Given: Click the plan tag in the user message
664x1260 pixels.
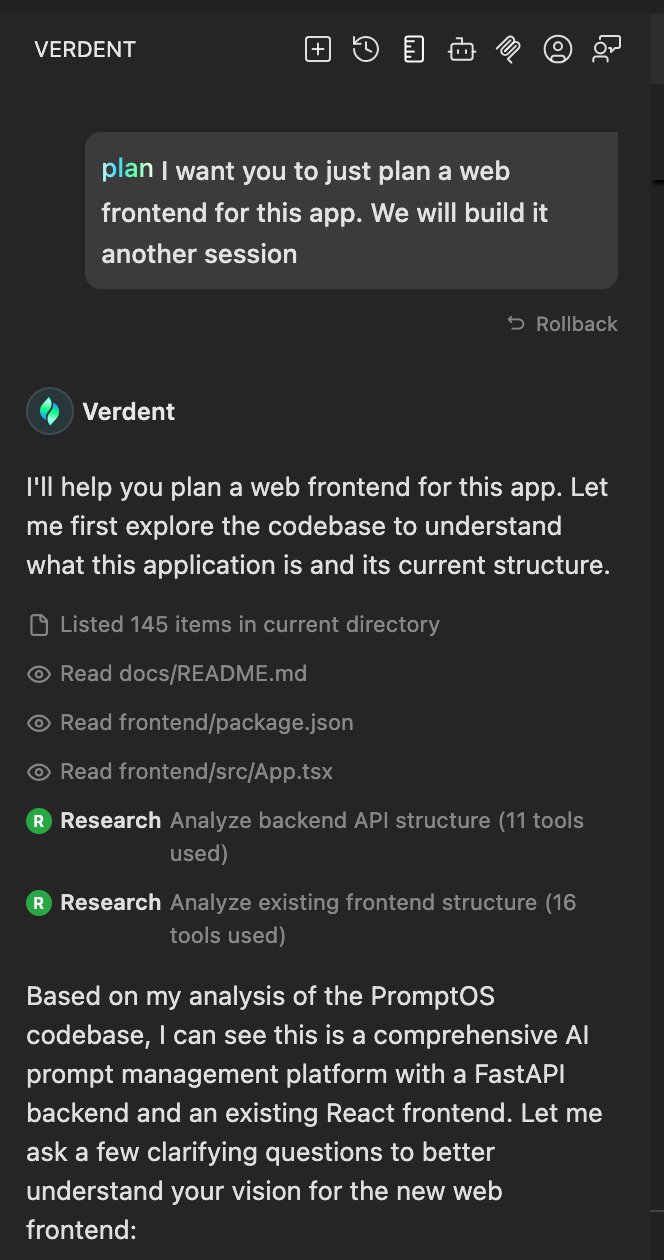Looking at the screenshot, I should click(127, 169).
